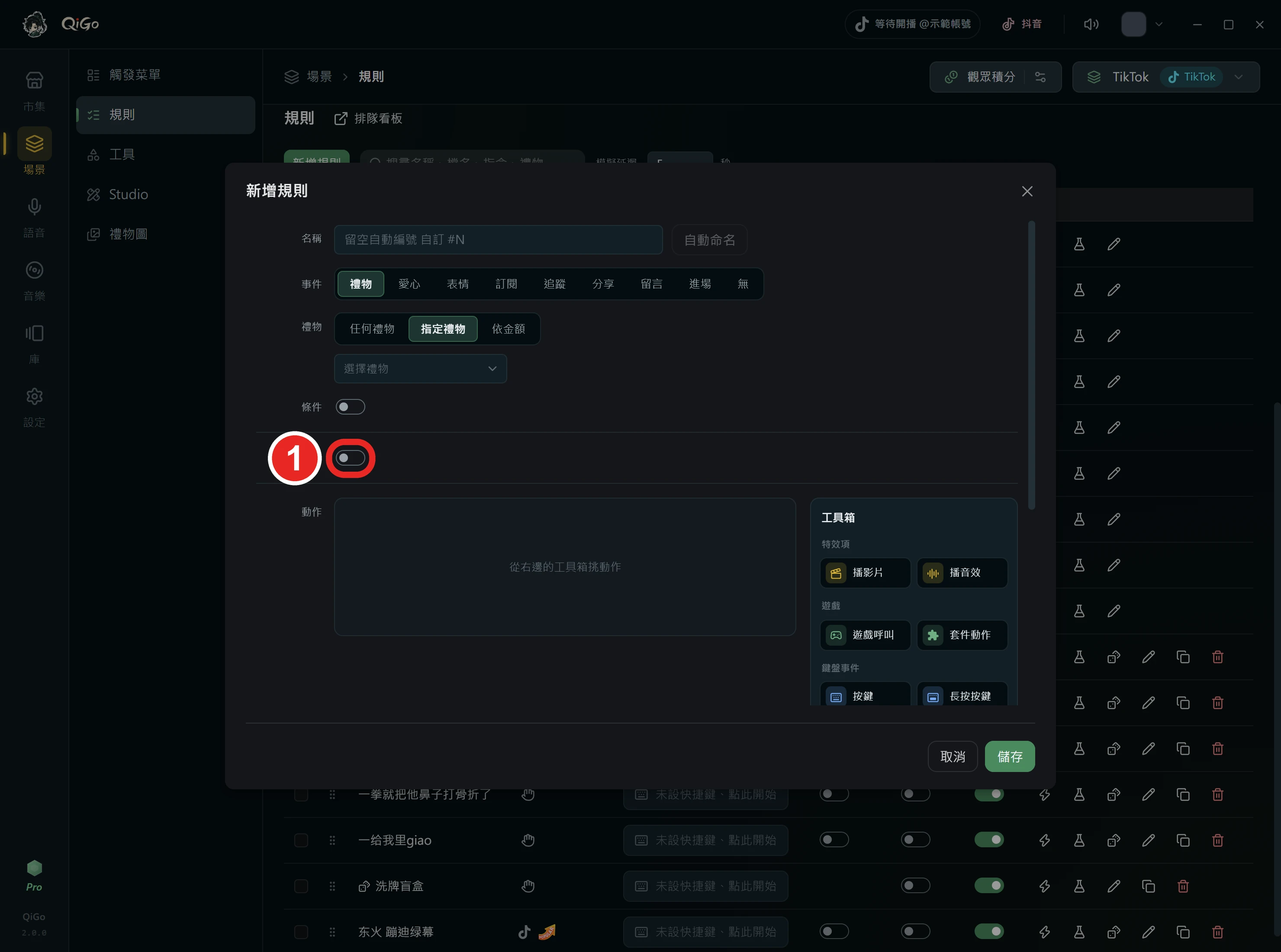Add the 播影片 play video action
1281x952 pixels.
coord(865,573)
